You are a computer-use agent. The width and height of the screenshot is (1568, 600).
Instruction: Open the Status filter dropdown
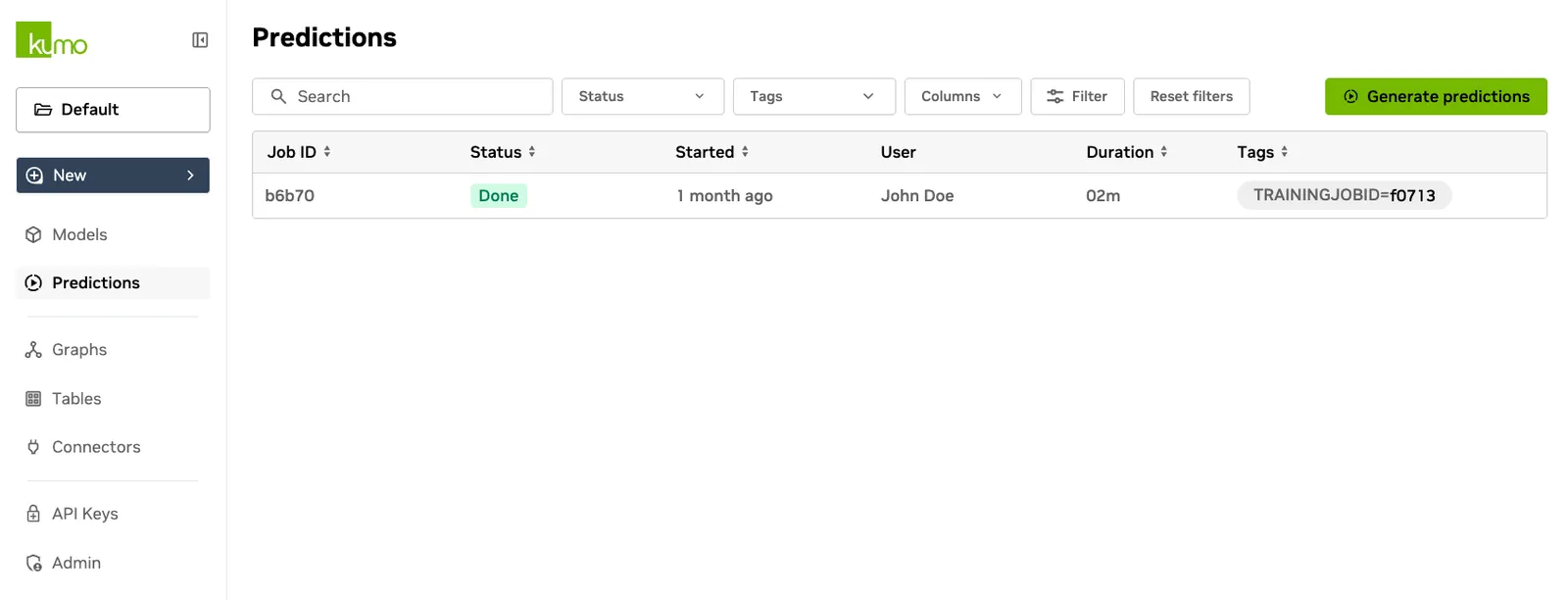tap(643, 96)
